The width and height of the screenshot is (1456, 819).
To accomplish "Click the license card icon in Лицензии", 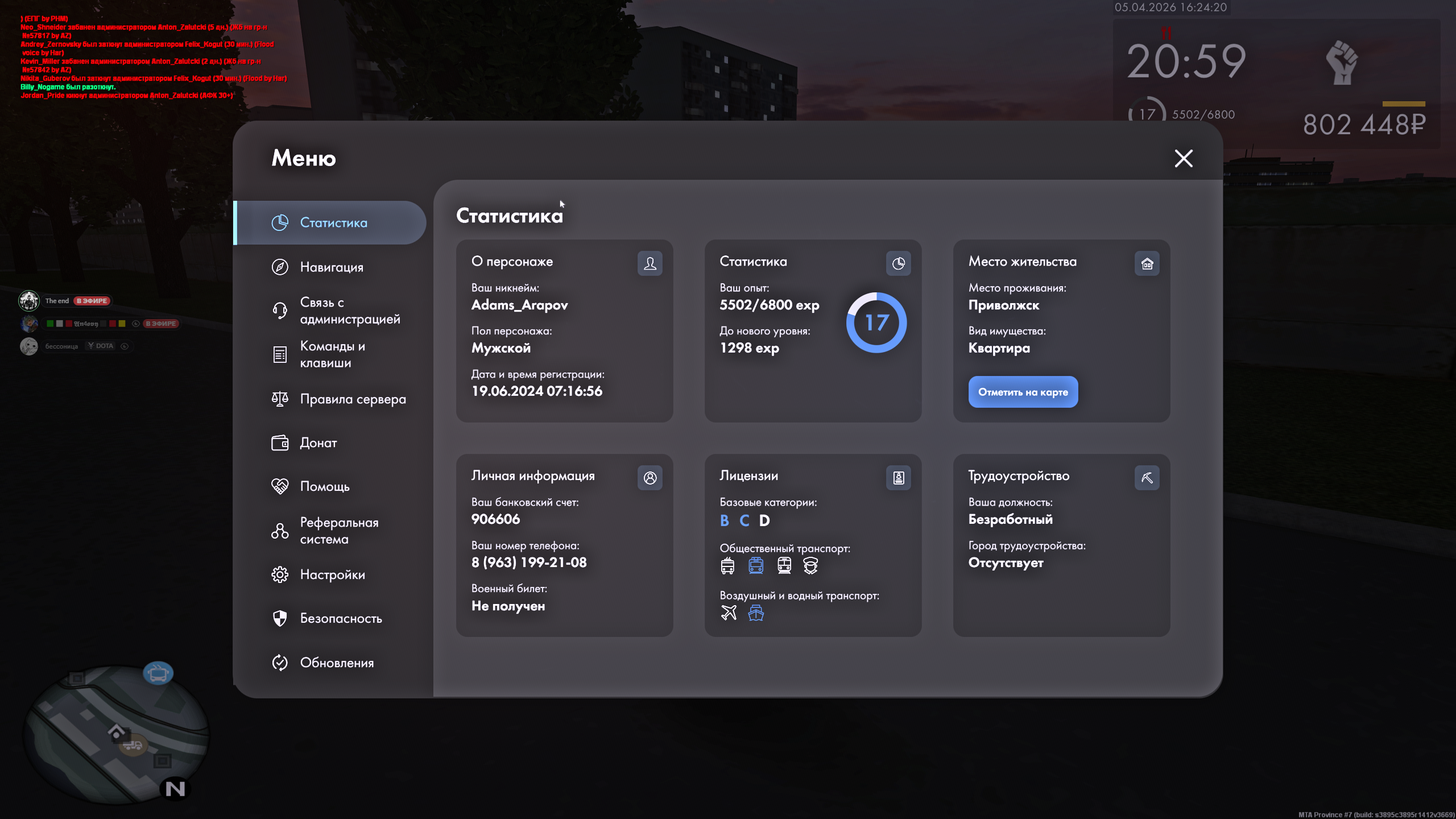I will coord(898,478).
